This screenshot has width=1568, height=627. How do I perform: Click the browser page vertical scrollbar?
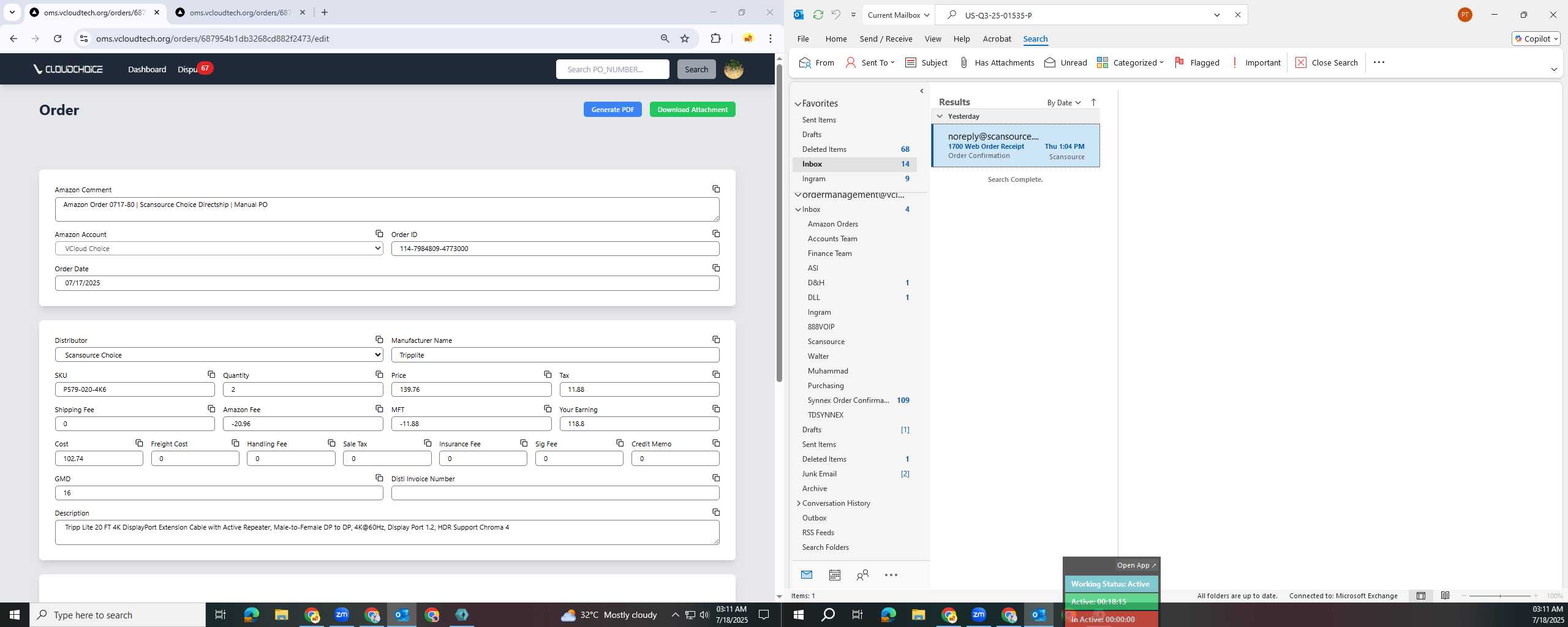779,223
